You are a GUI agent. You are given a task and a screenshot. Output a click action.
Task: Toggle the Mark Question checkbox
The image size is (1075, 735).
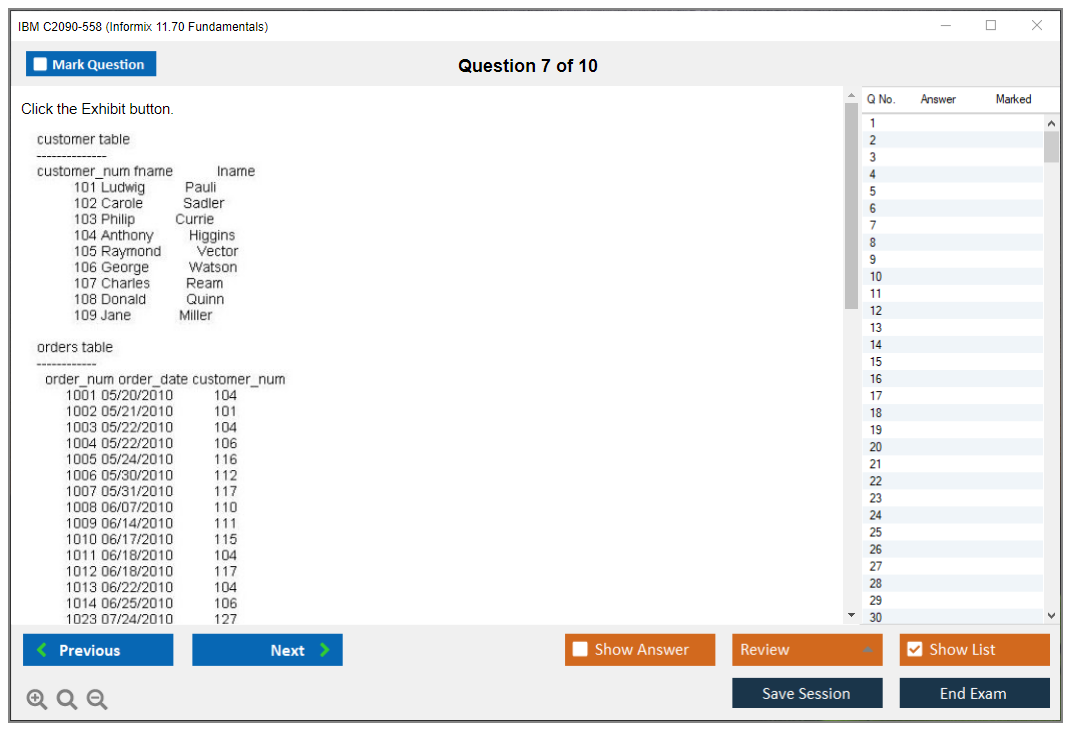pos(41,65)
